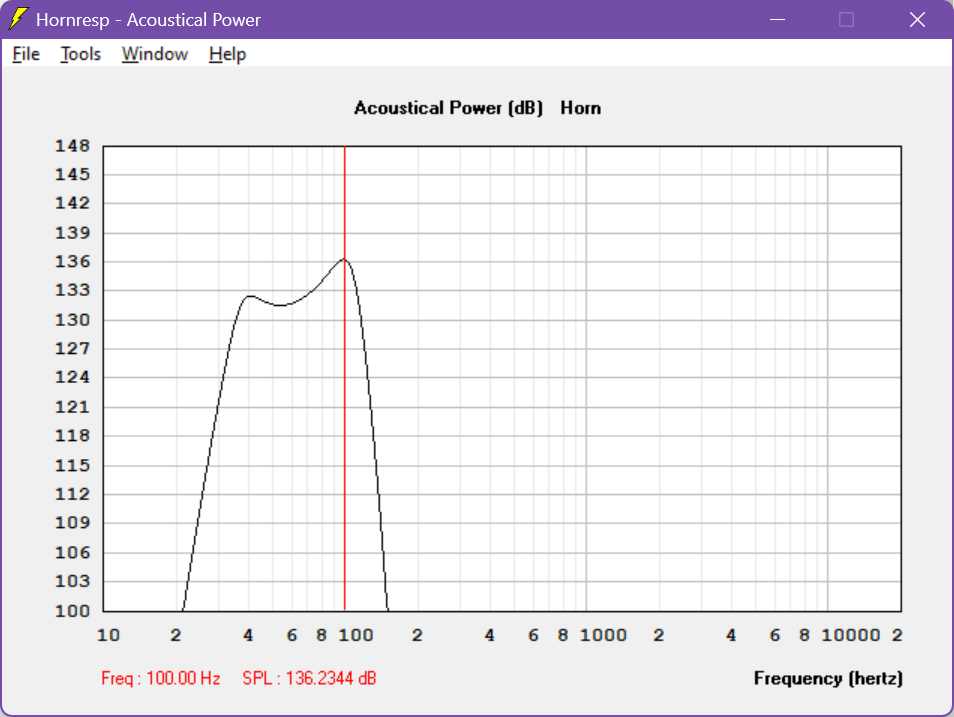Open the Help menu
This screenshot has height=717, width=954.
click(x=228, y=54)
